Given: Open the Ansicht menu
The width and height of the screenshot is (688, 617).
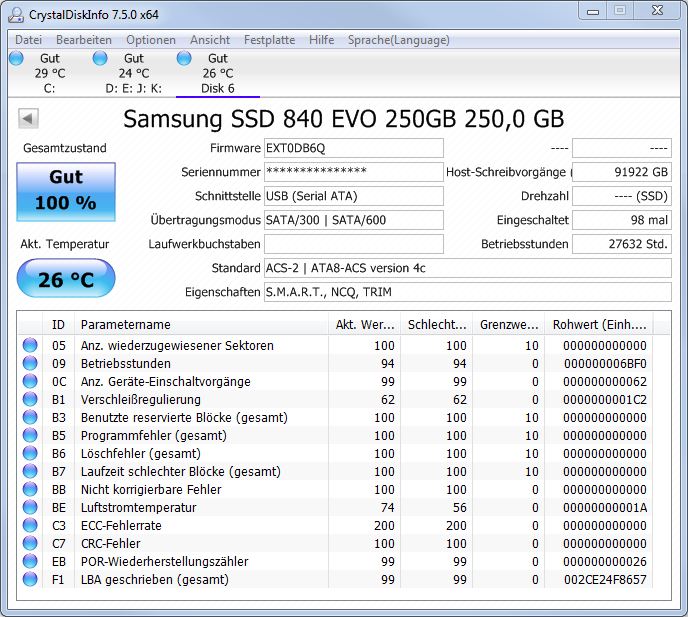Looking at the screenshot, I should pos(210,40).
